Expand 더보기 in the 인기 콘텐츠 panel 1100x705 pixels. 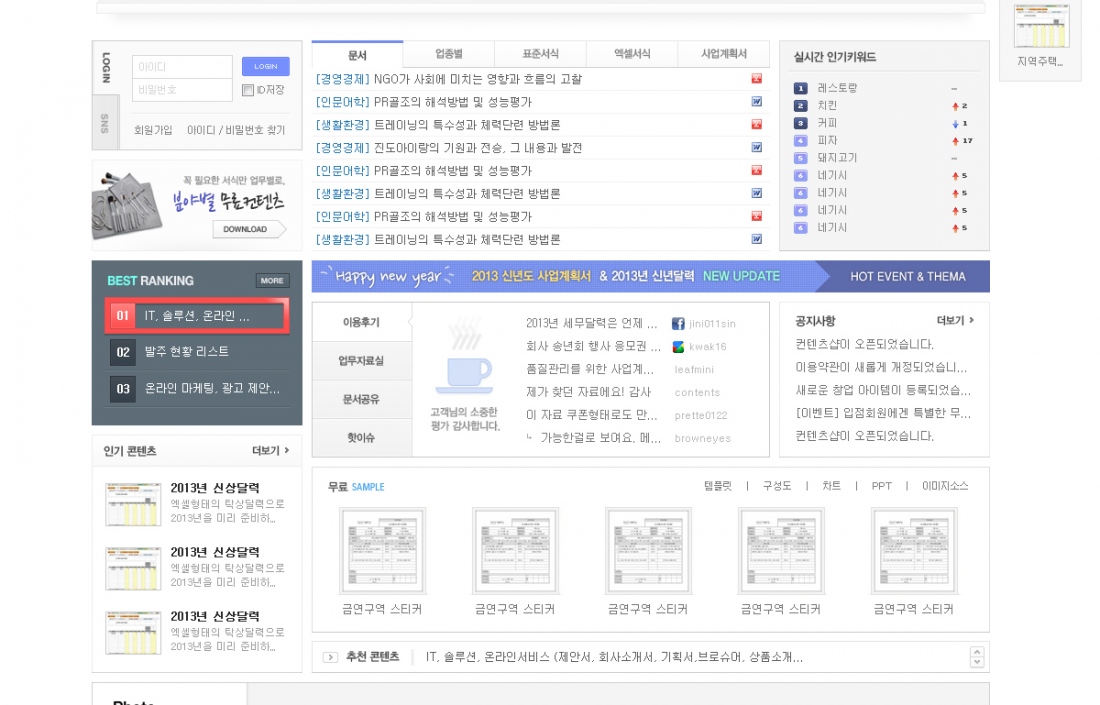(x=270, y=451)
